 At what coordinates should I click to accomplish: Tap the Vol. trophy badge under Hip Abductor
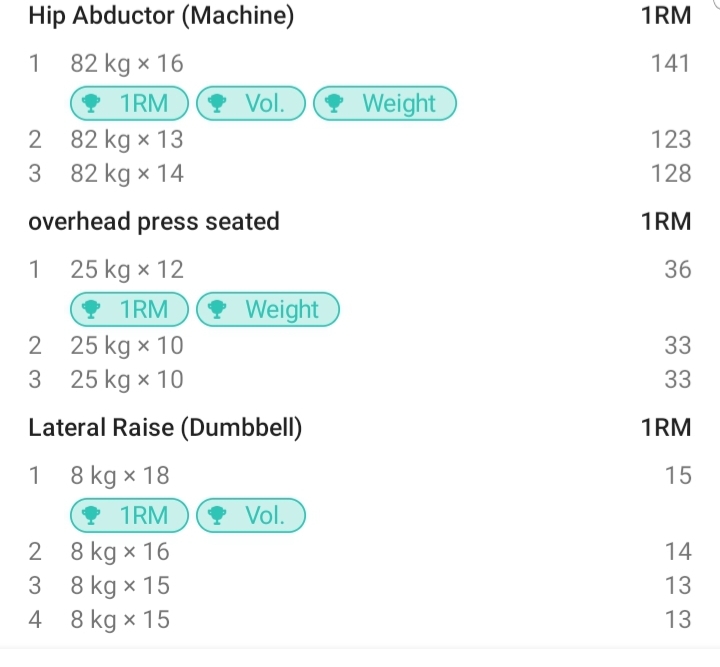(250, 103)
